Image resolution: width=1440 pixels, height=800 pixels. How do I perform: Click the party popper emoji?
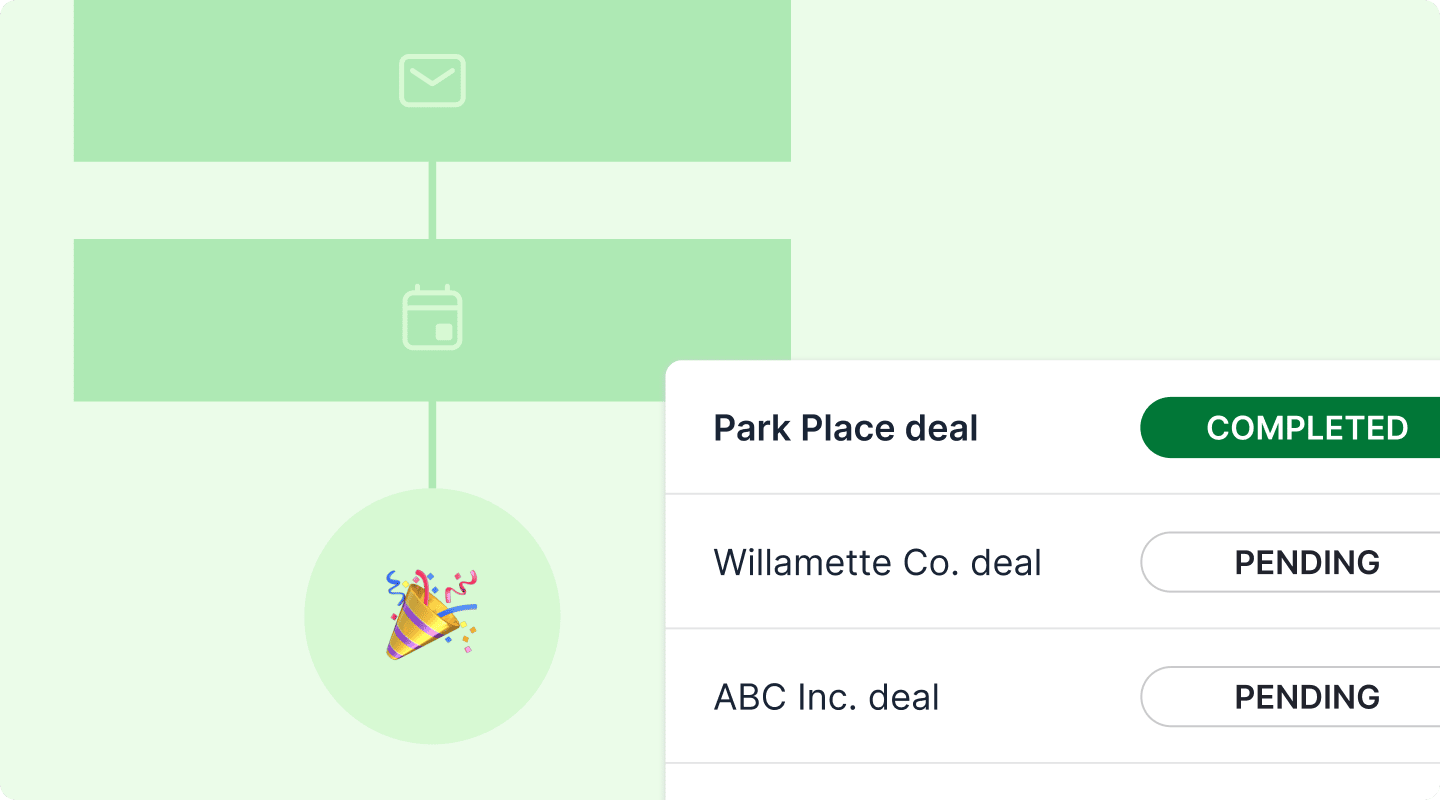(x=432, y=614)
